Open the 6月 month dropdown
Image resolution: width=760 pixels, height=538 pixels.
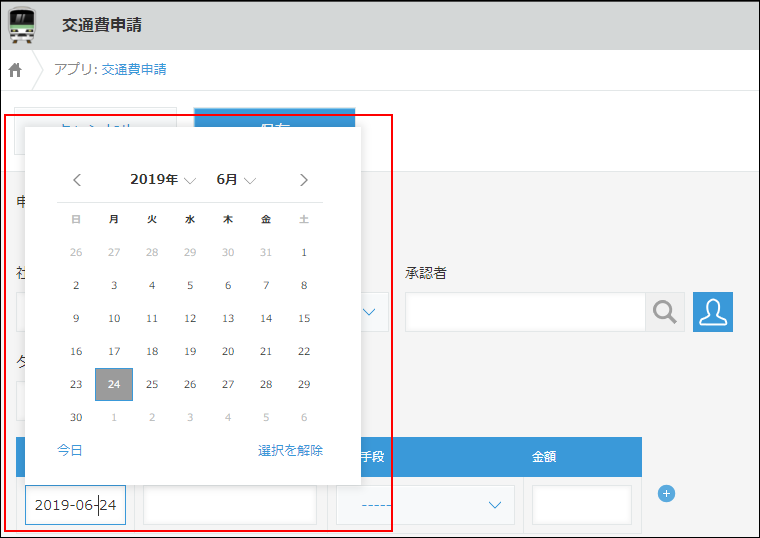[x=236, y=179]
